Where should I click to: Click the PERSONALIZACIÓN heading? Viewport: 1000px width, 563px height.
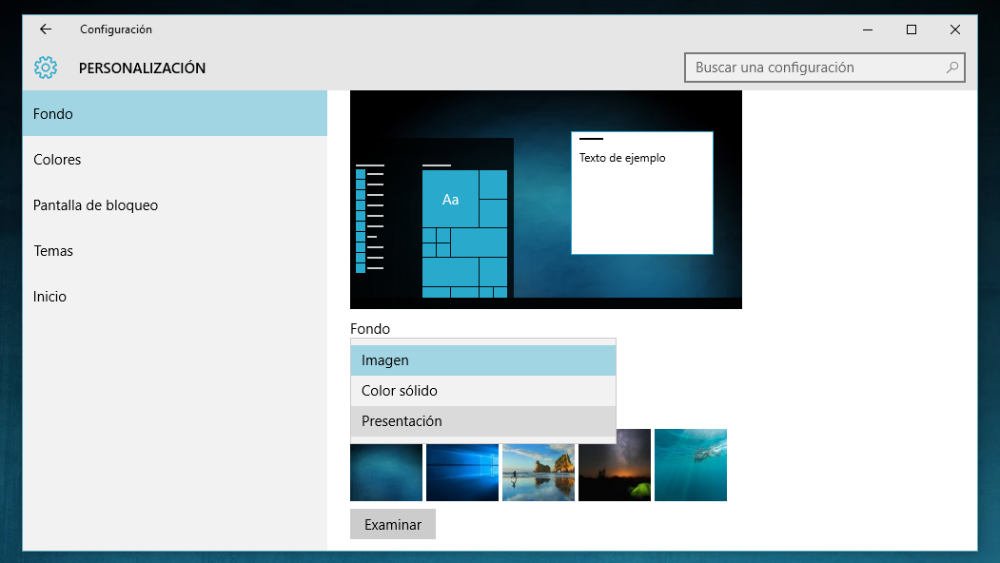pos(142,68)
